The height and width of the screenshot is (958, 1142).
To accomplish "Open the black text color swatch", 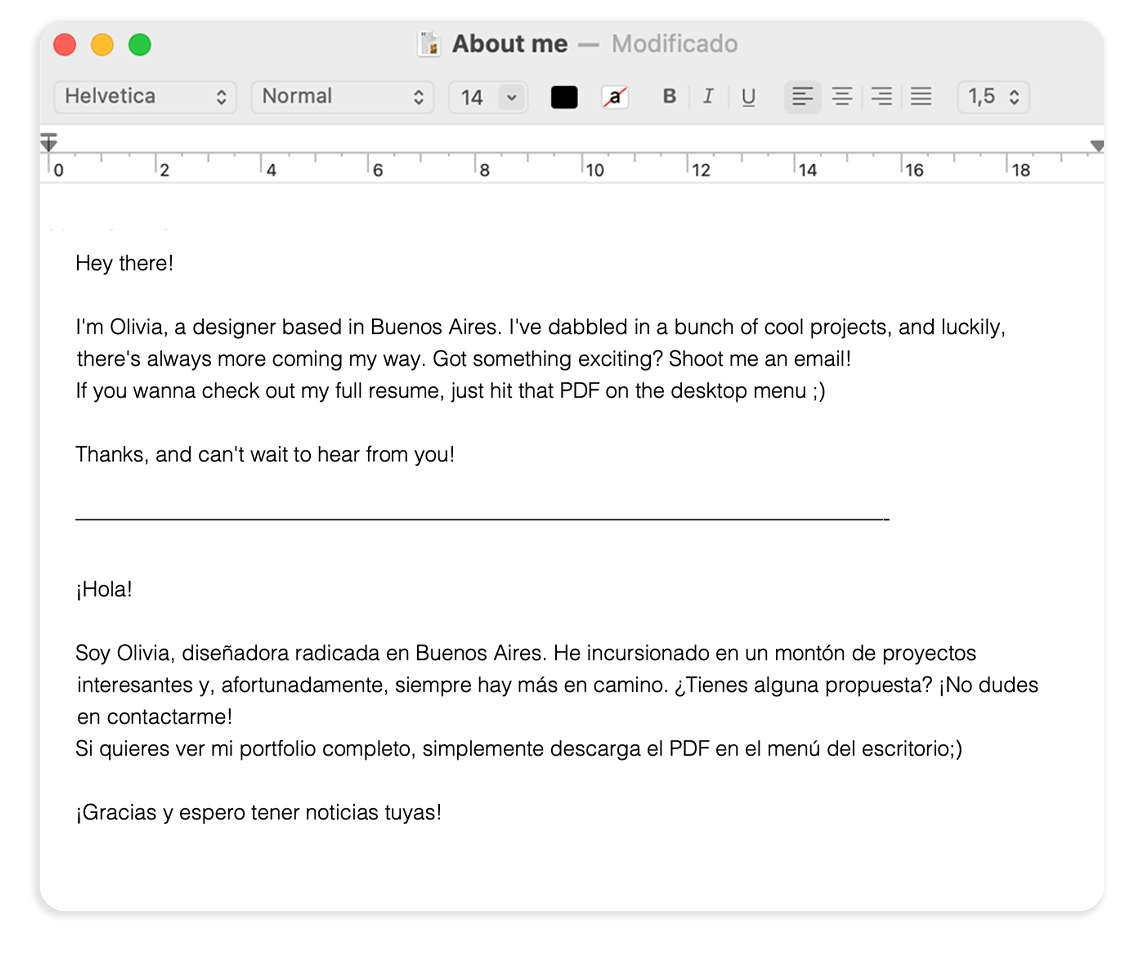I will tap(564, 97).
